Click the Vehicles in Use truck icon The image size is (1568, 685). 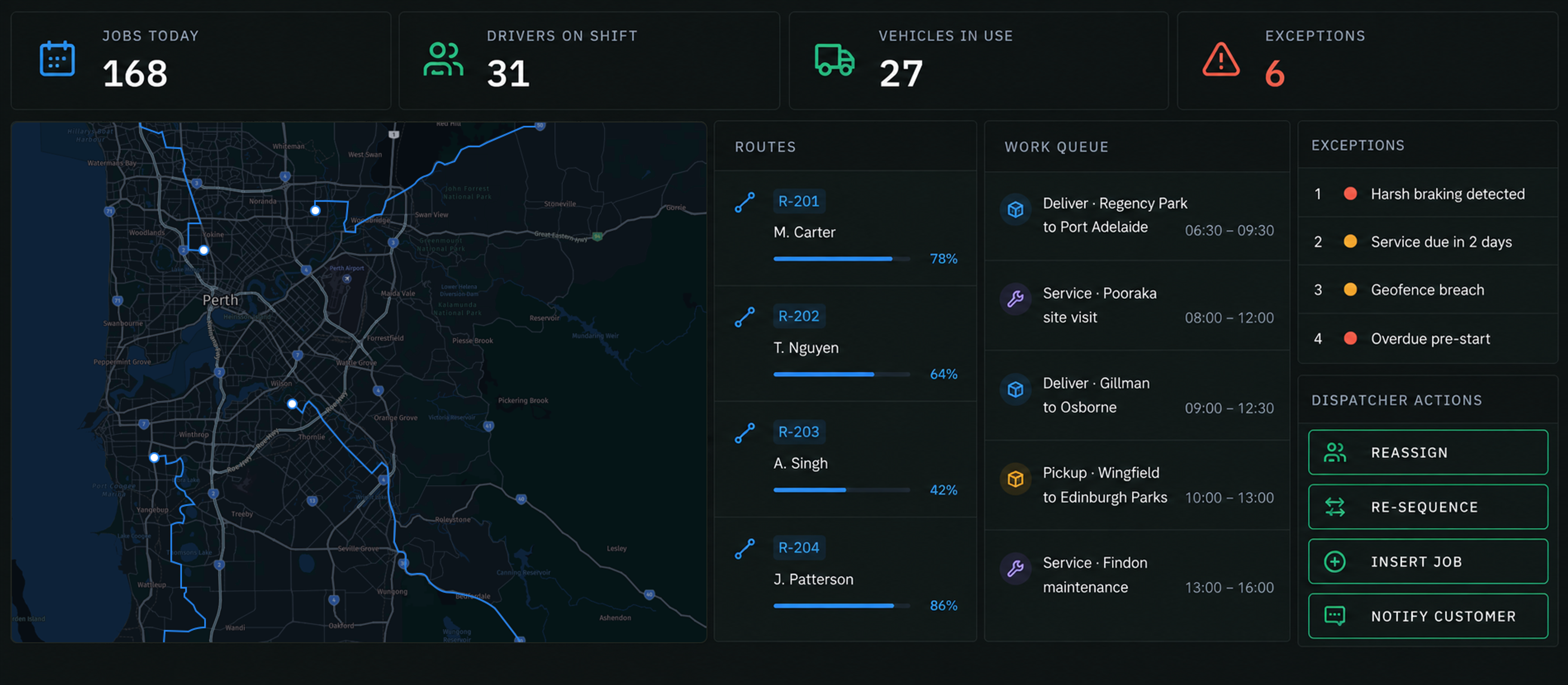[835, 60]
